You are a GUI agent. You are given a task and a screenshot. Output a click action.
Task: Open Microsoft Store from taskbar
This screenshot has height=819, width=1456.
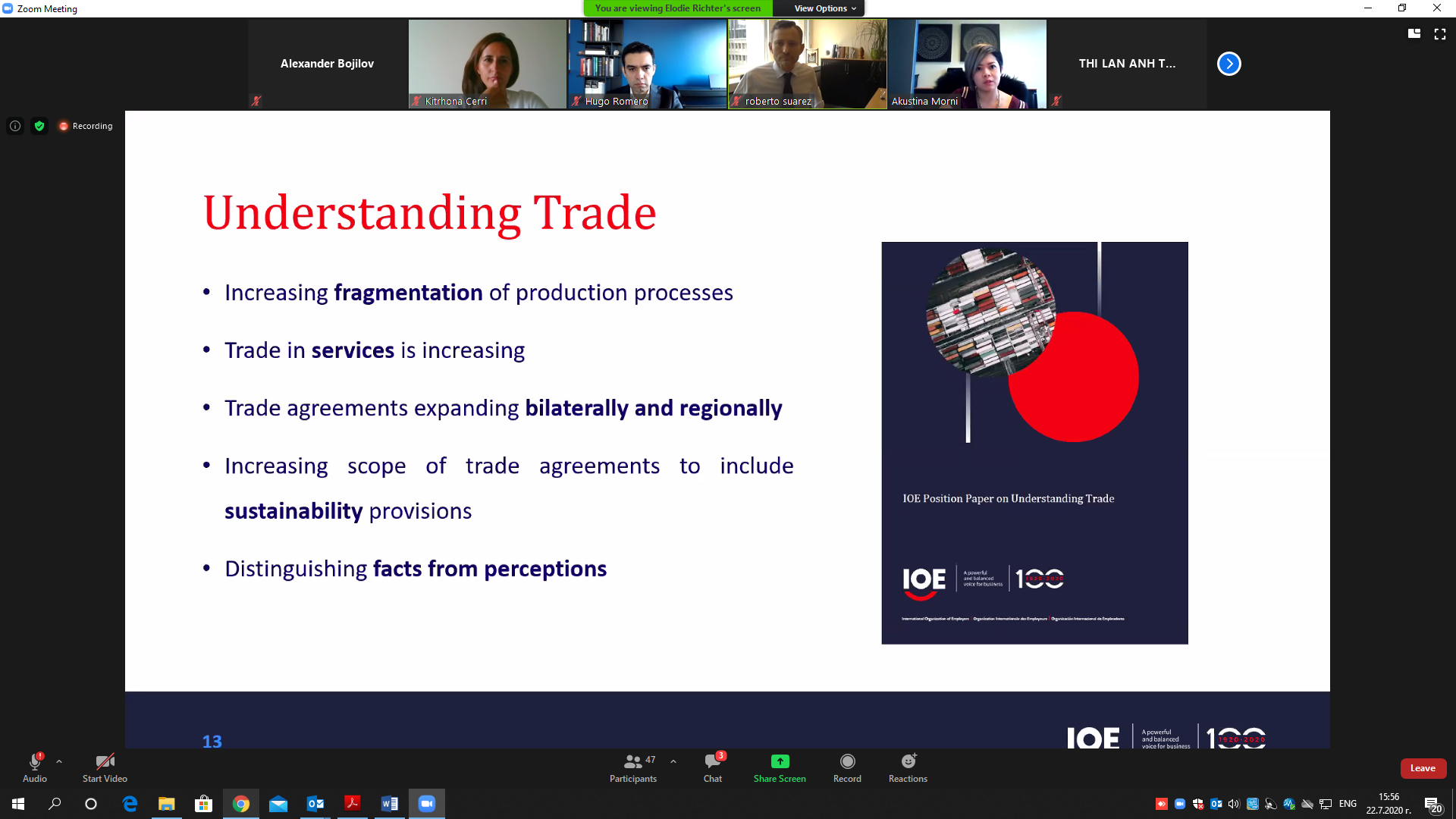(x=203, y=804)
